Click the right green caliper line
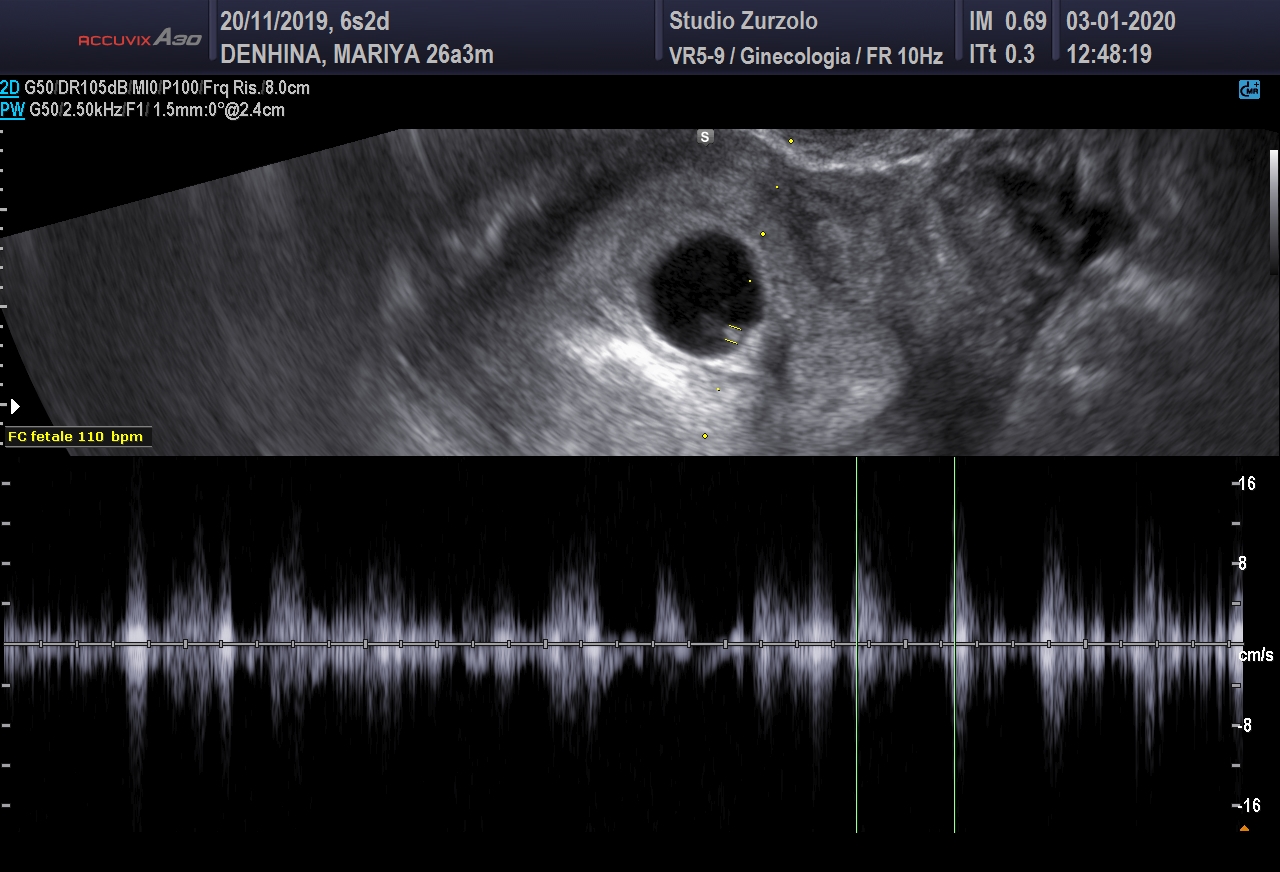 point(955,644)
